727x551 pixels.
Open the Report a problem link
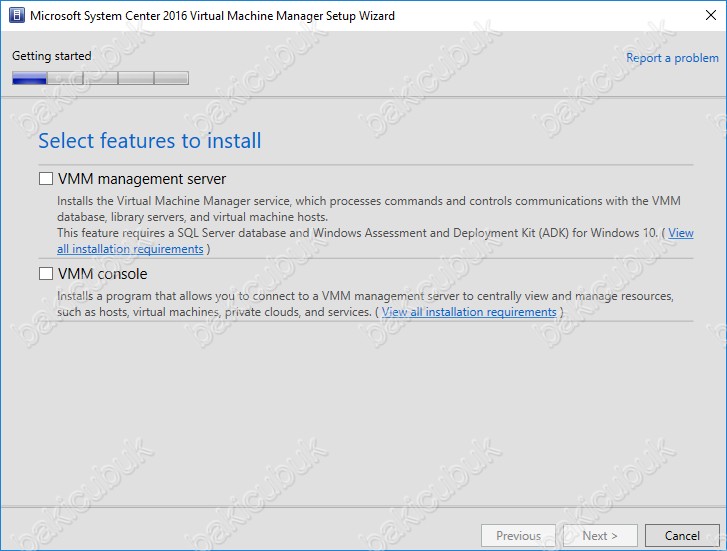pos(672,58)
